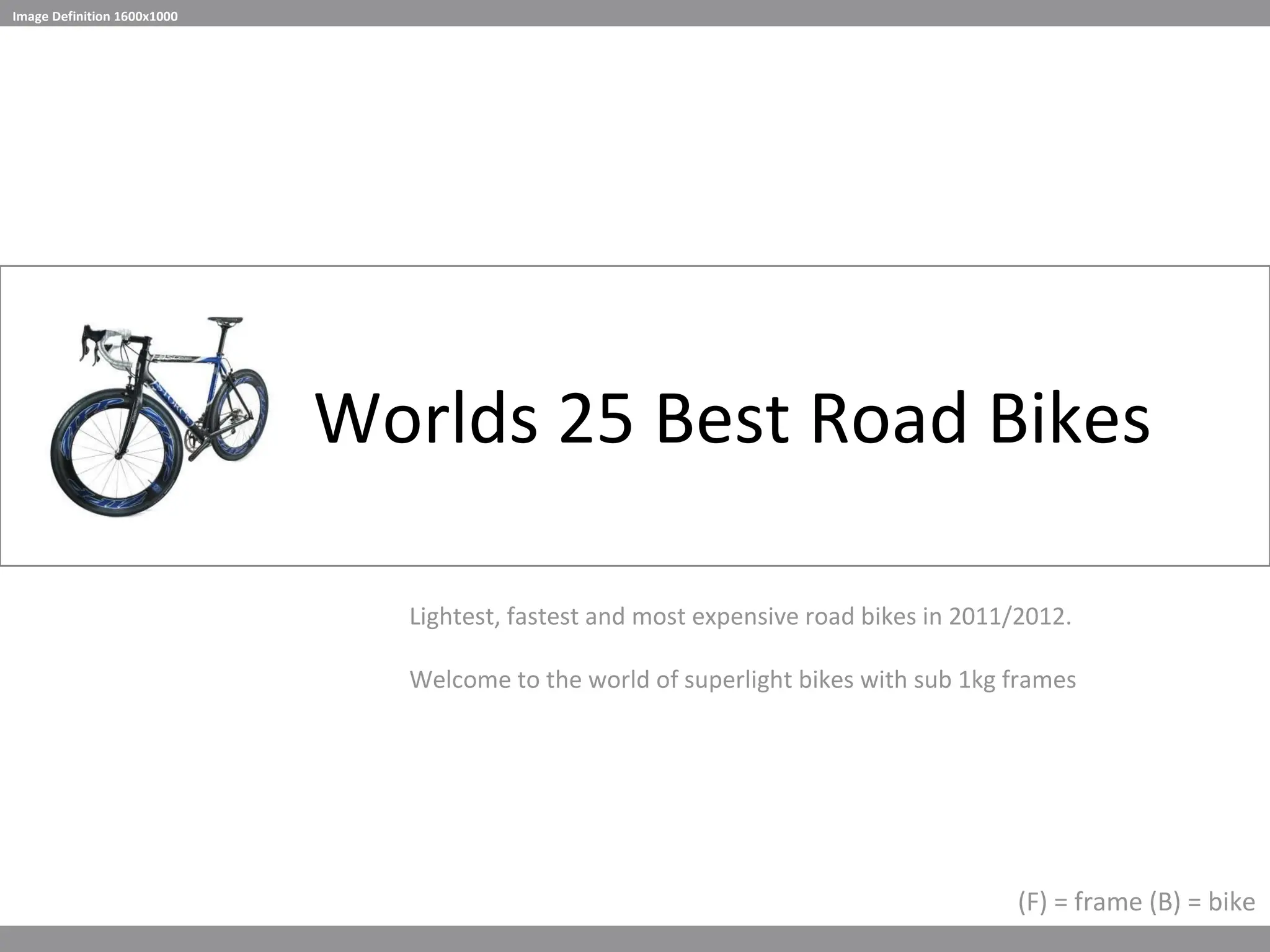1270x952 pixels.
Task: Click 'Image Definition 1600x1000' header label
Action: [95, 17]
